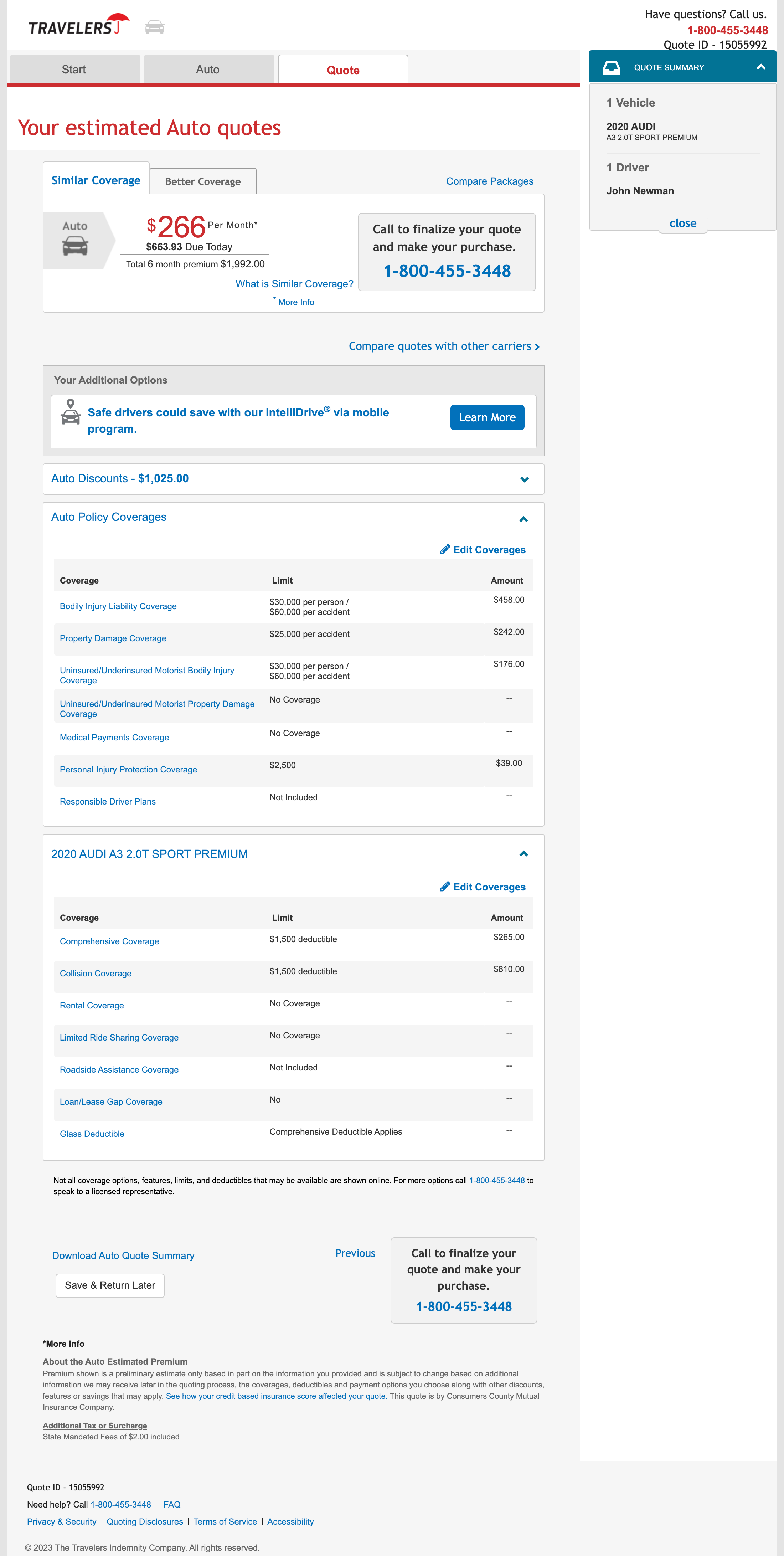Open the Bodily Injury Liability Coverage details

pos(118,606)
